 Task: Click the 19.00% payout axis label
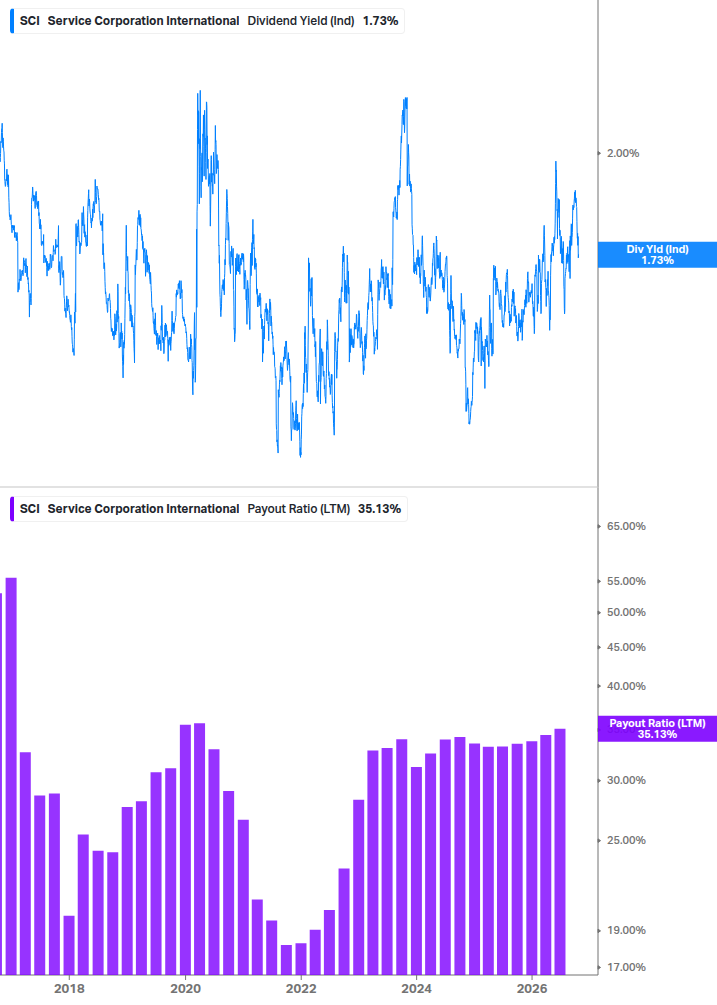(x=626, y=930)
